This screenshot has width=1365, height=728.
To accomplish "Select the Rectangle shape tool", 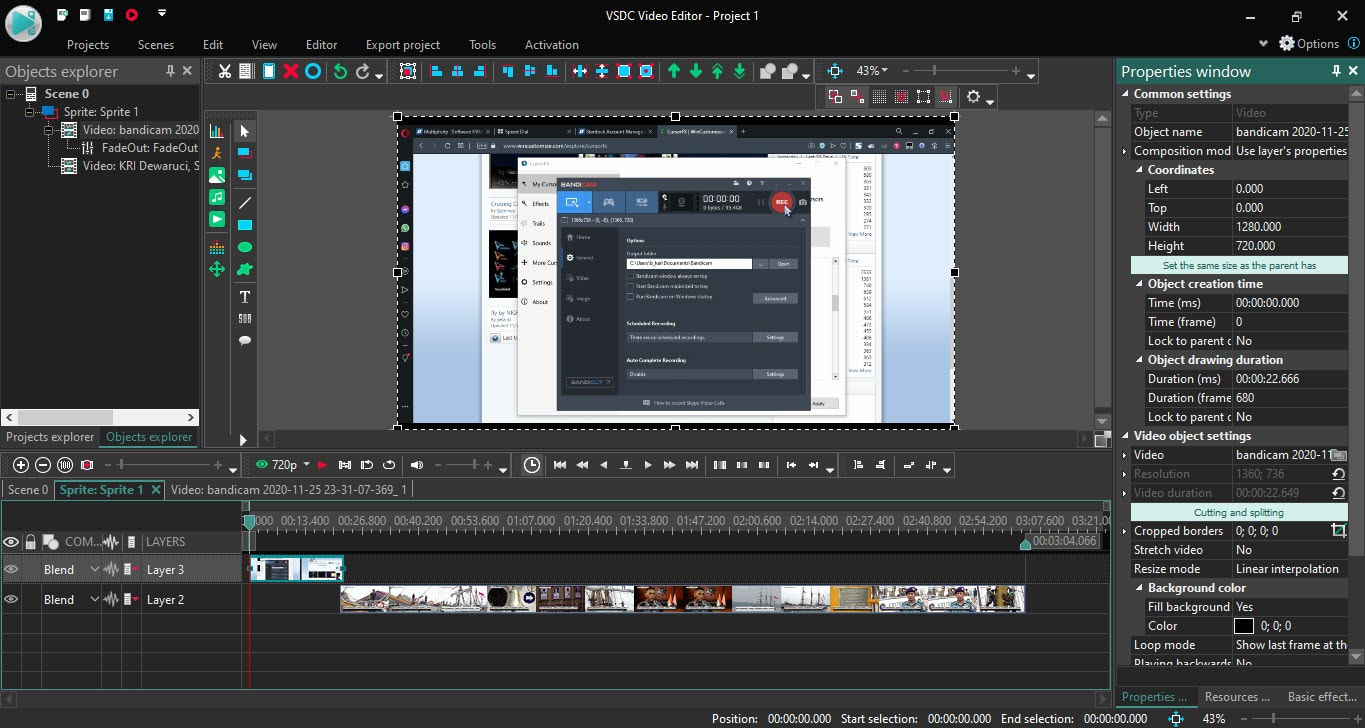I will [245, 225].
